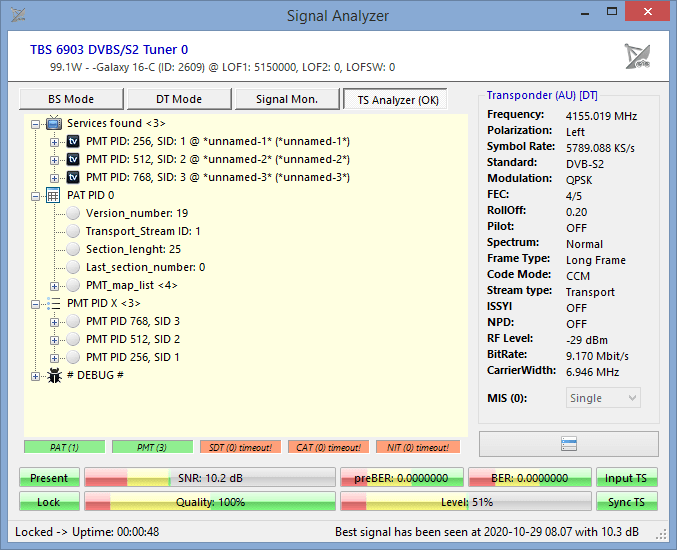The image size is (677, 550).
Task: Click the BER: 0.0000000 meter
Action: tap(530, 477)
